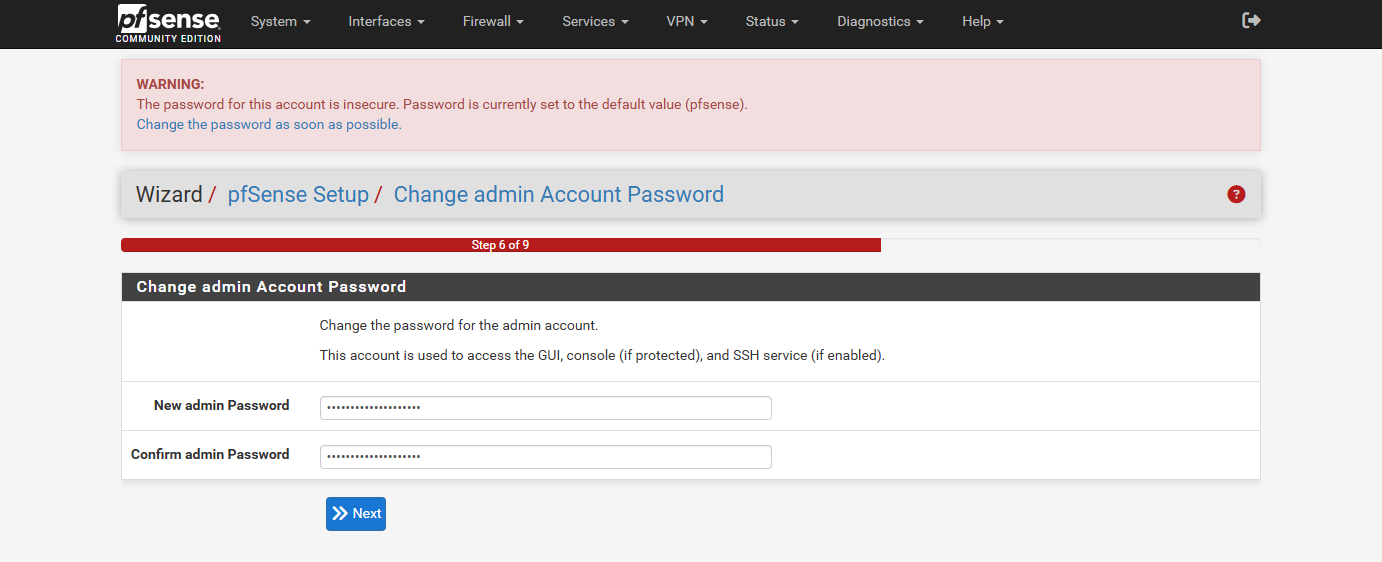
Task: Click the Step 6 of 9 progress bar
Action: pyautogui.click(x=501, y=245)
